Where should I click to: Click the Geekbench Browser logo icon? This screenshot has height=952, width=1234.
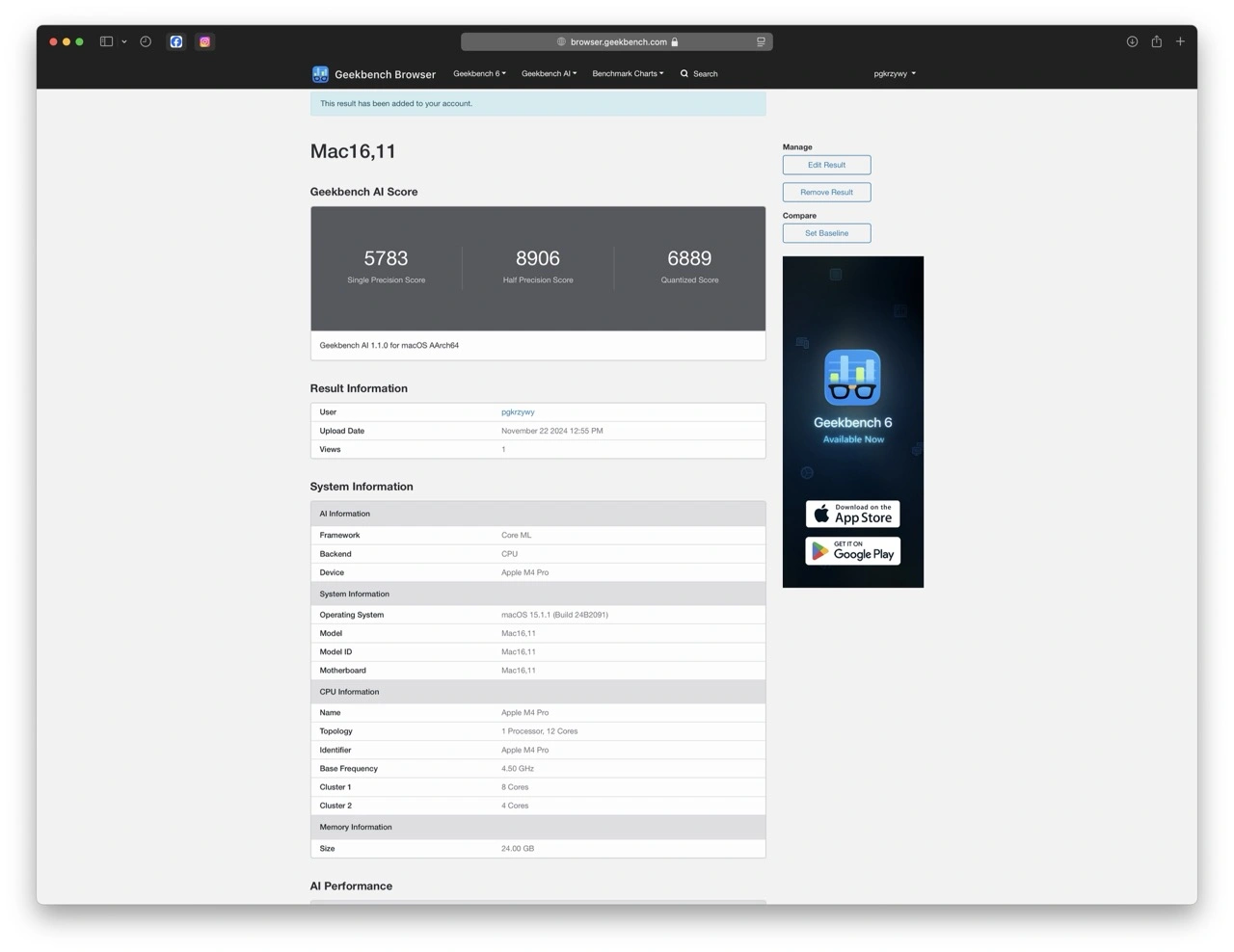320,74
